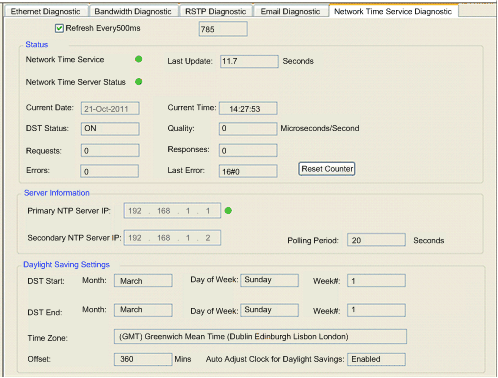The width and height of the screenshot is (498, 378).
Task: Go to the Email Diagnostic tab
Action: pyautogui.click(x=290, y=11)
